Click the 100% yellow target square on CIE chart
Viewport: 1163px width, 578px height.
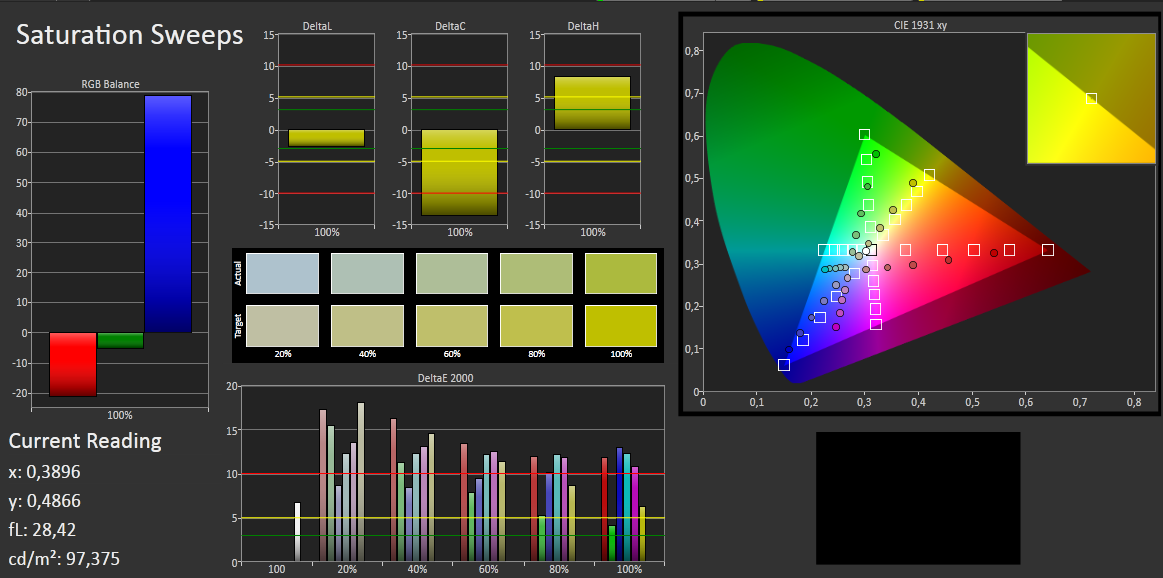click(x=929, y=175)
